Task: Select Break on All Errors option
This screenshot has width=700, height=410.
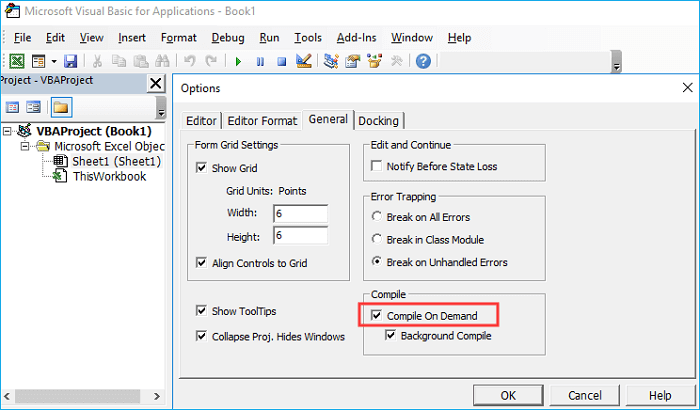Action: point(377,217)
